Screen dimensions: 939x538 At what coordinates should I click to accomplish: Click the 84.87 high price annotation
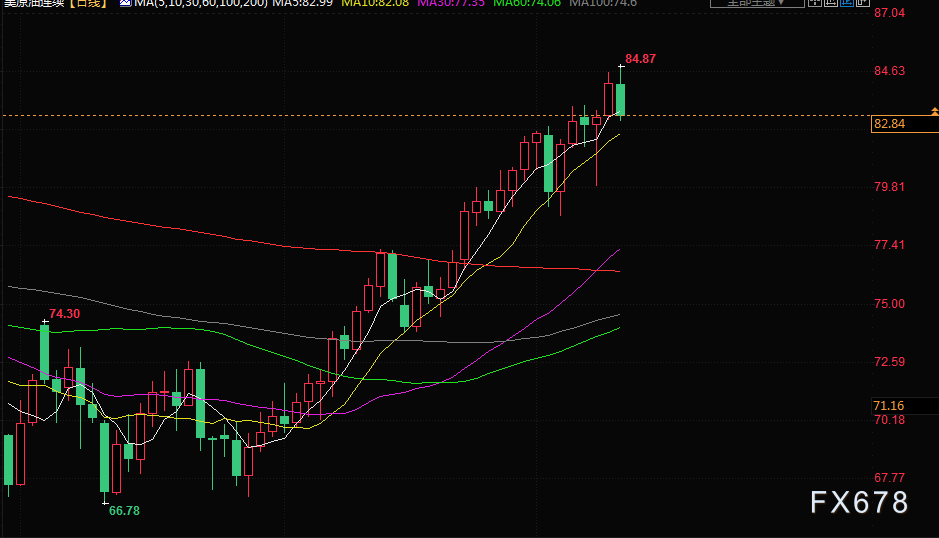[640, 59]
